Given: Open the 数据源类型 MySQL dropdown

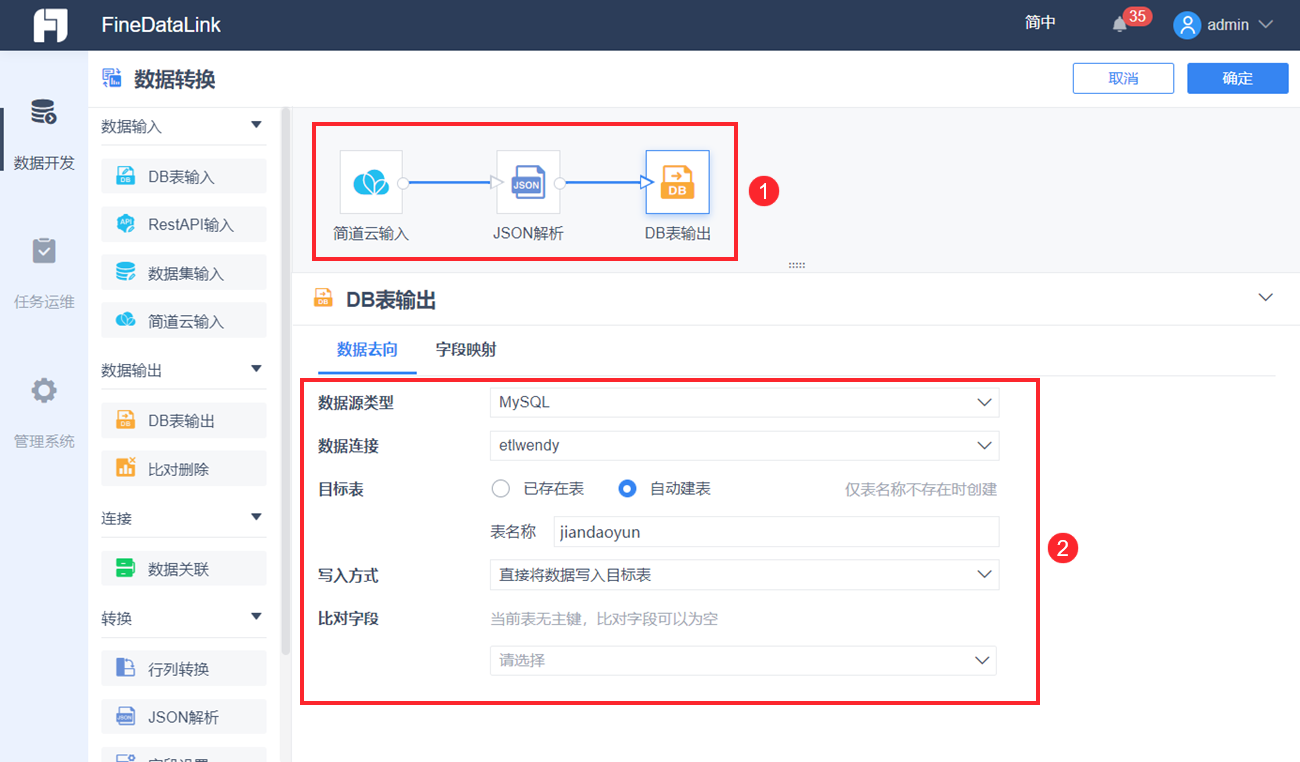Looking at the screenshot, I should click(744, 402).
